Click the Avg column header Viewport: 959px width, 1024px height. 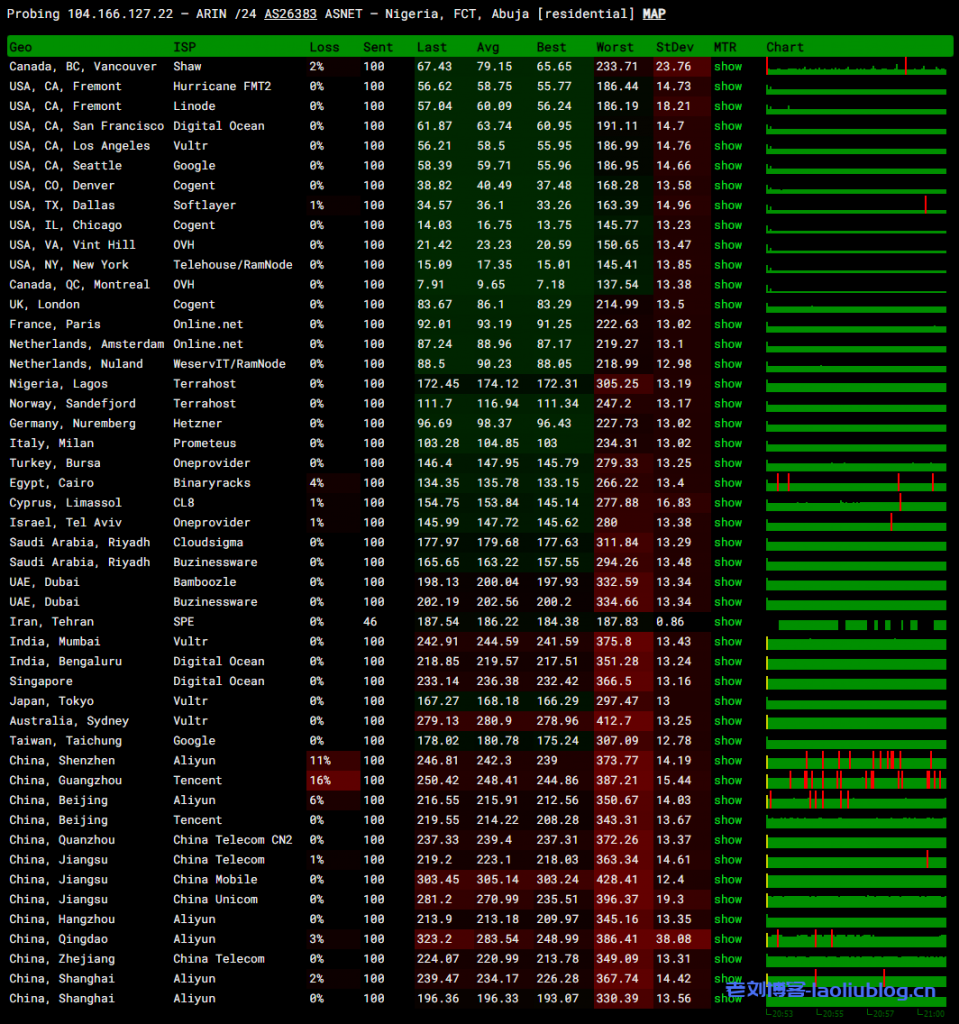pyautogui.click(x=488, y=47)
